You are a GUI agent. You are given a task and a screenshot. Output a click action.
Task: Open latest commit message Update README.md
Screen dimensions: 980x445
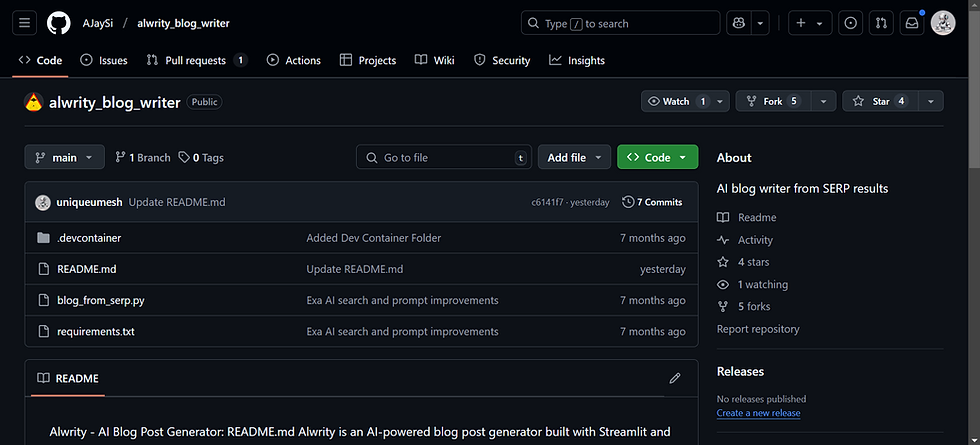177,202
